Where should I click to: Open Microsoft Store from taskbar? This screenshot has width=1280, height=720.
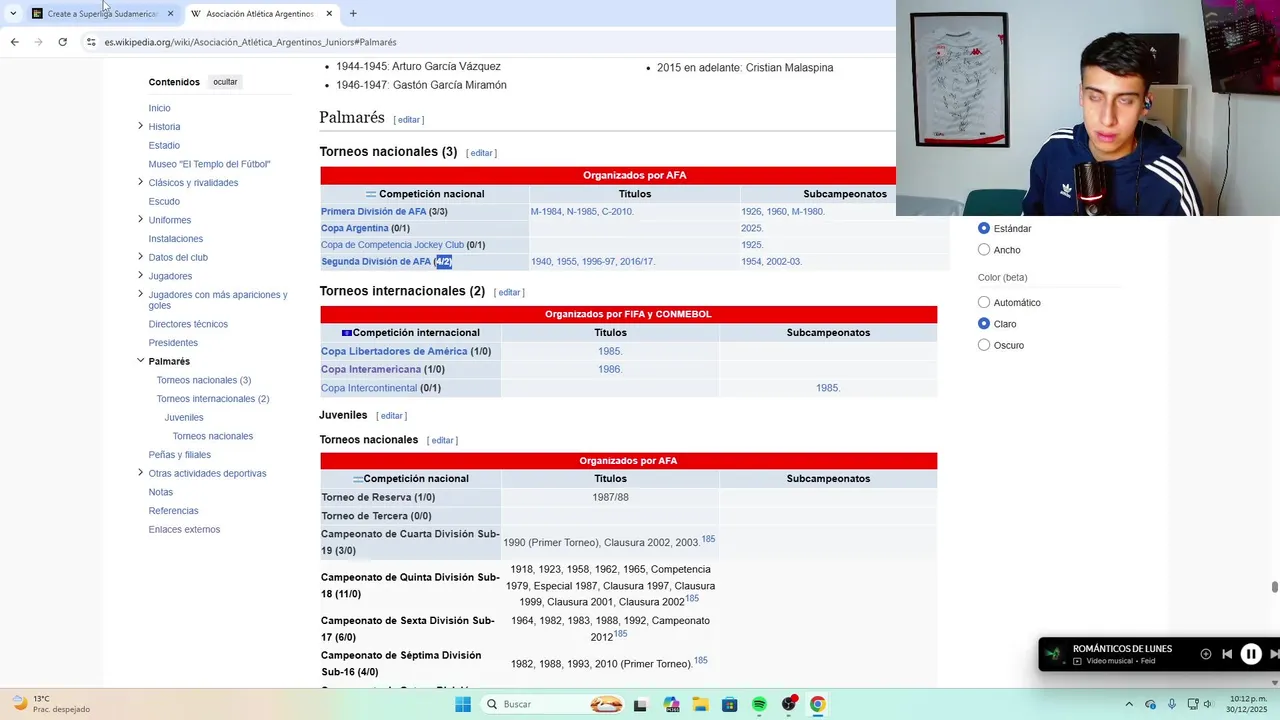730,704
